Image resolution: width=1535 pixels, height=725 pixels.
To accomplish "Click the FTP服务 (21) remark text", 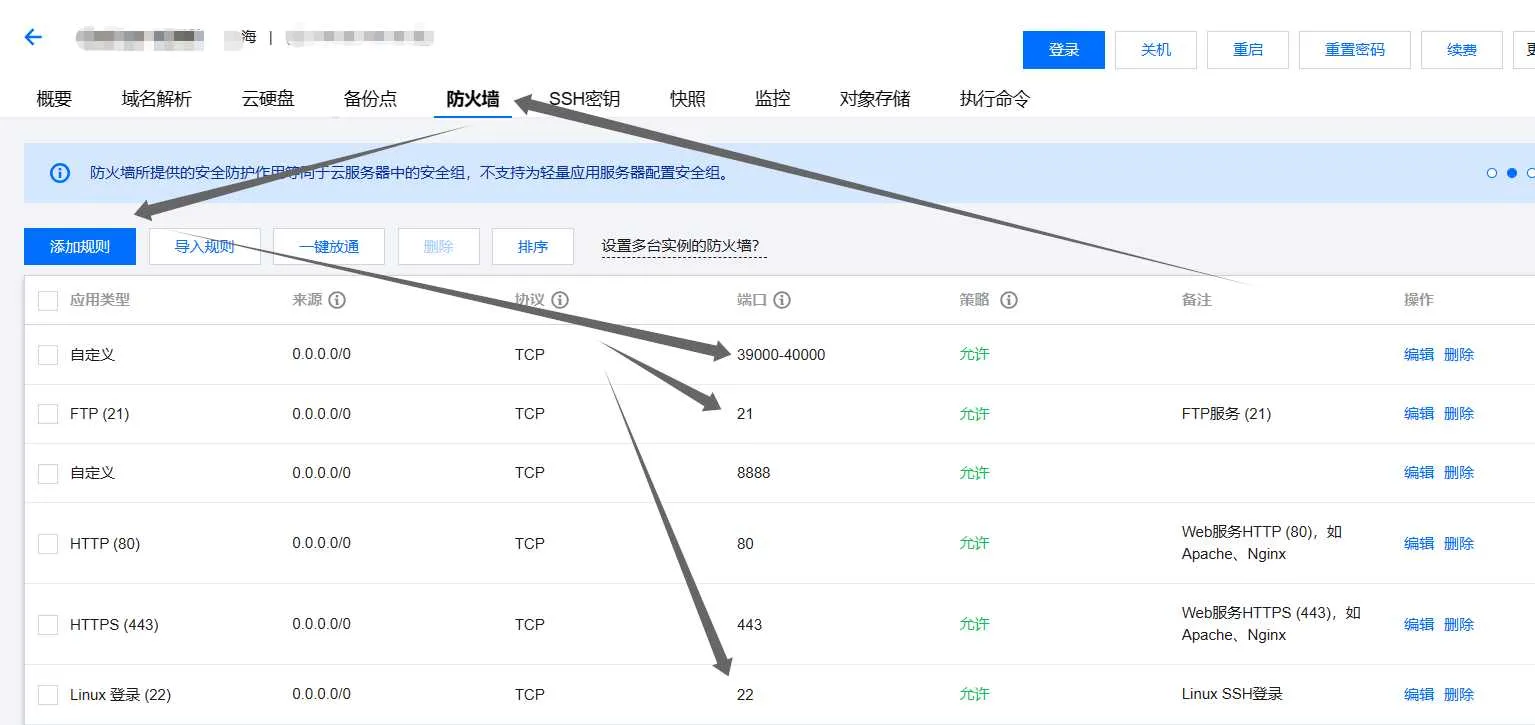I will tap(1226, 414).
